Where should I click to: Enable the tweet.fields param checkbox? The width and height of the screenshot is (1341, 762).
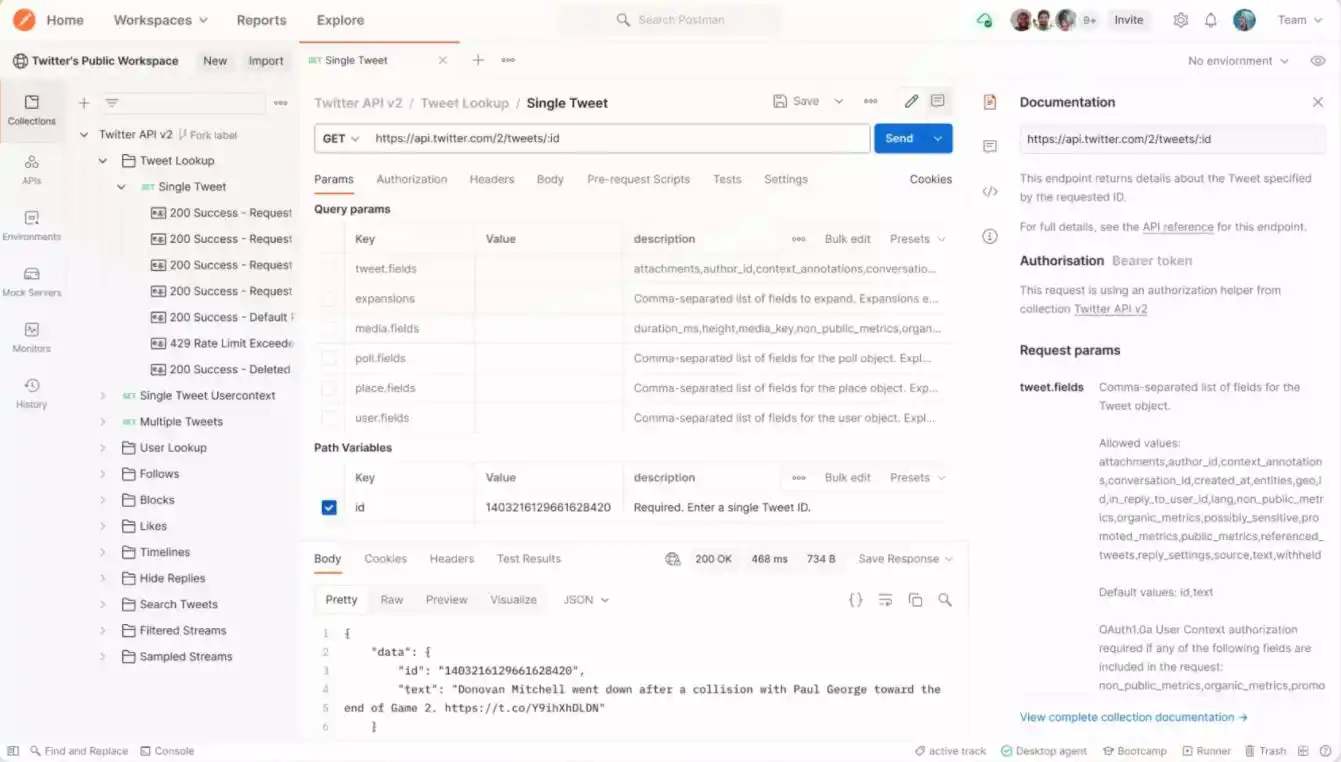tap(329, 269)
